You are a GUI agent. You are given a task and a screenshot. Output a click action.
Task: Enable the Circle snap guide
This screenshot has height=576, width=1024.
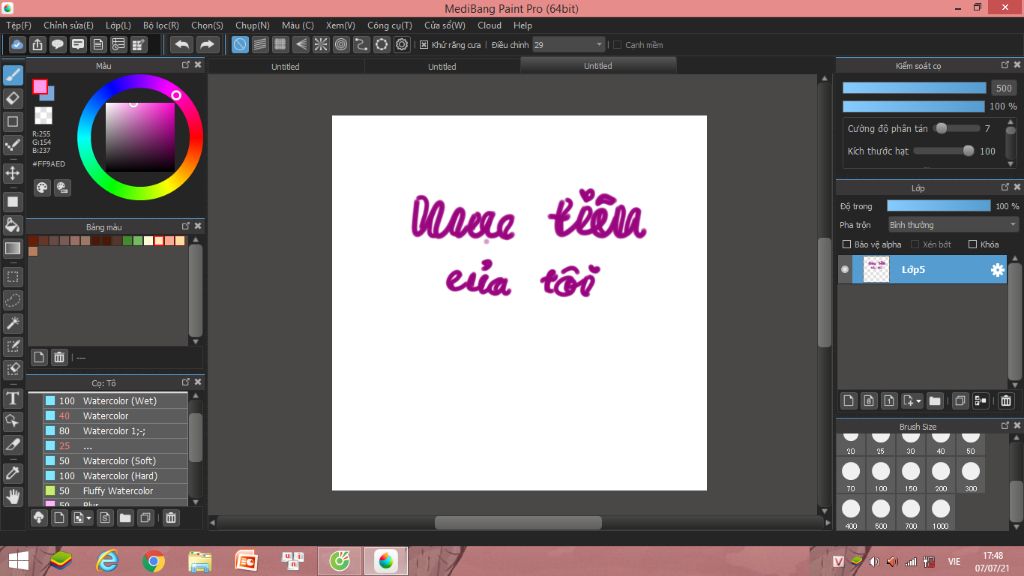[341, 44]
